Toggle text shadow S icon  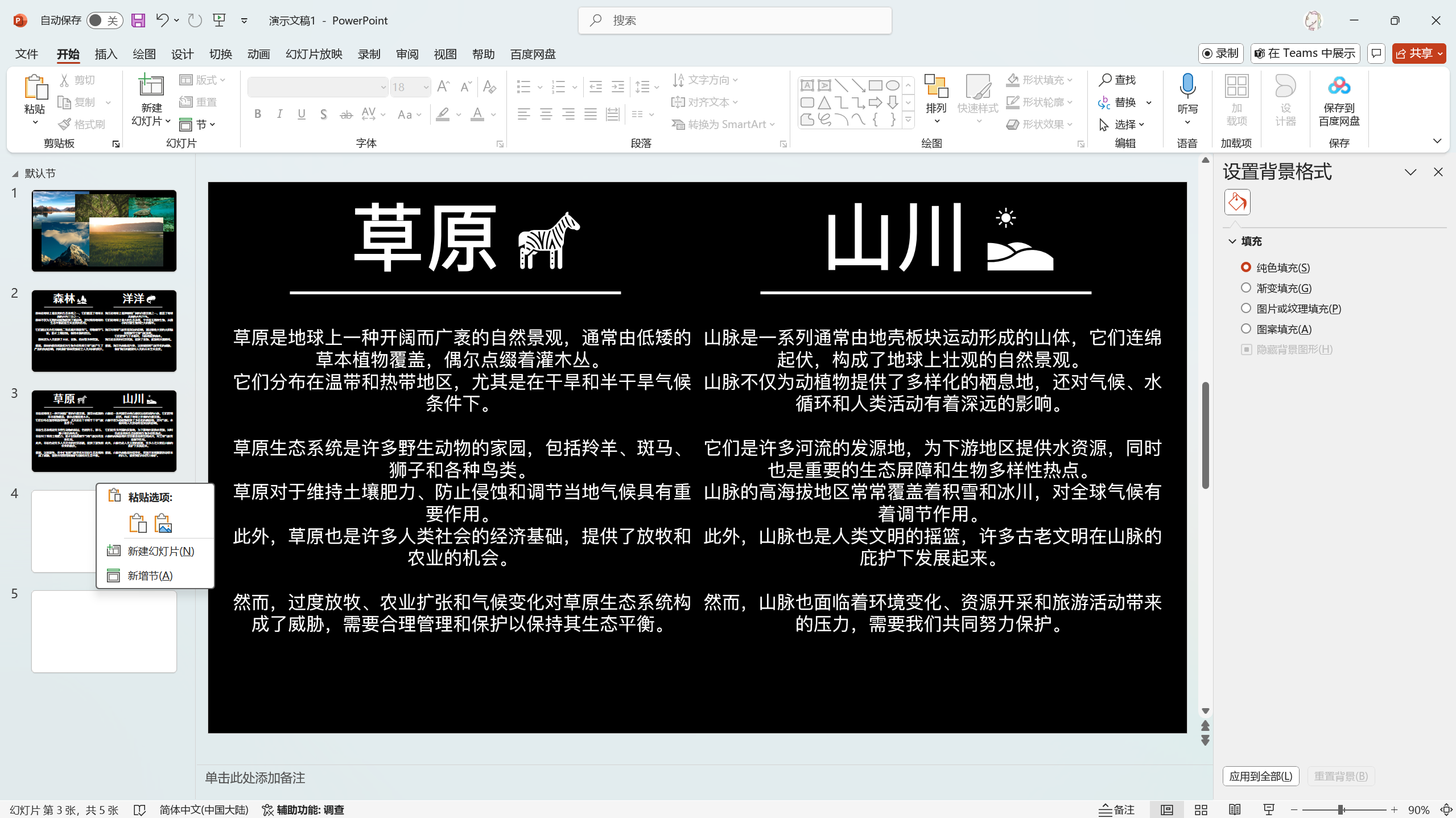click(323, 114)
